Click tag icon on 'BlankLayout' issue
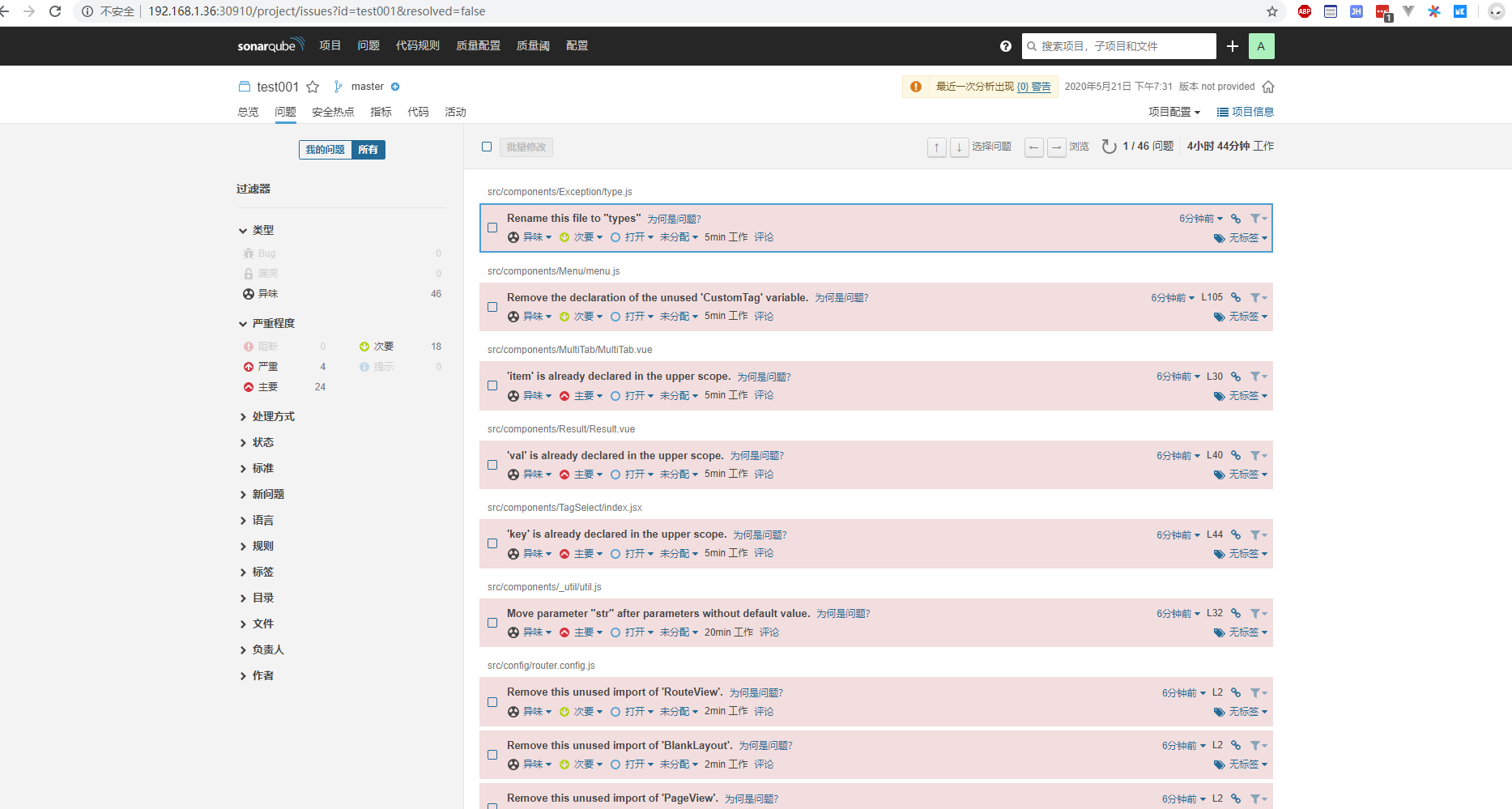The width and height of the screenshot is (1512, 809). (1220, 764)
